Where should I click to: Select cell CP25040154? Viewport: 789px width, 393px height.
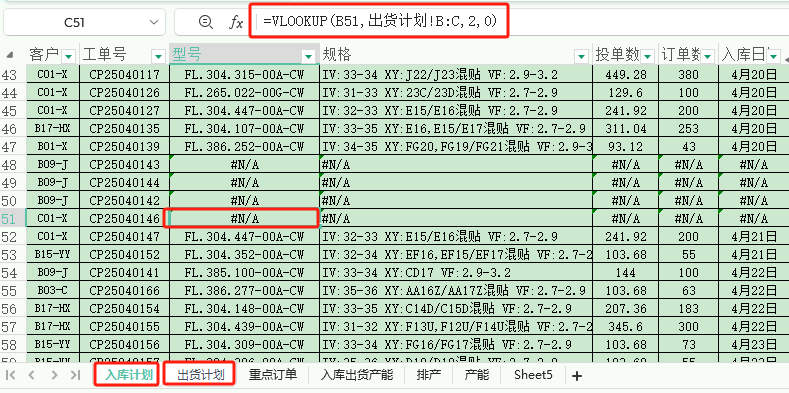124,308
